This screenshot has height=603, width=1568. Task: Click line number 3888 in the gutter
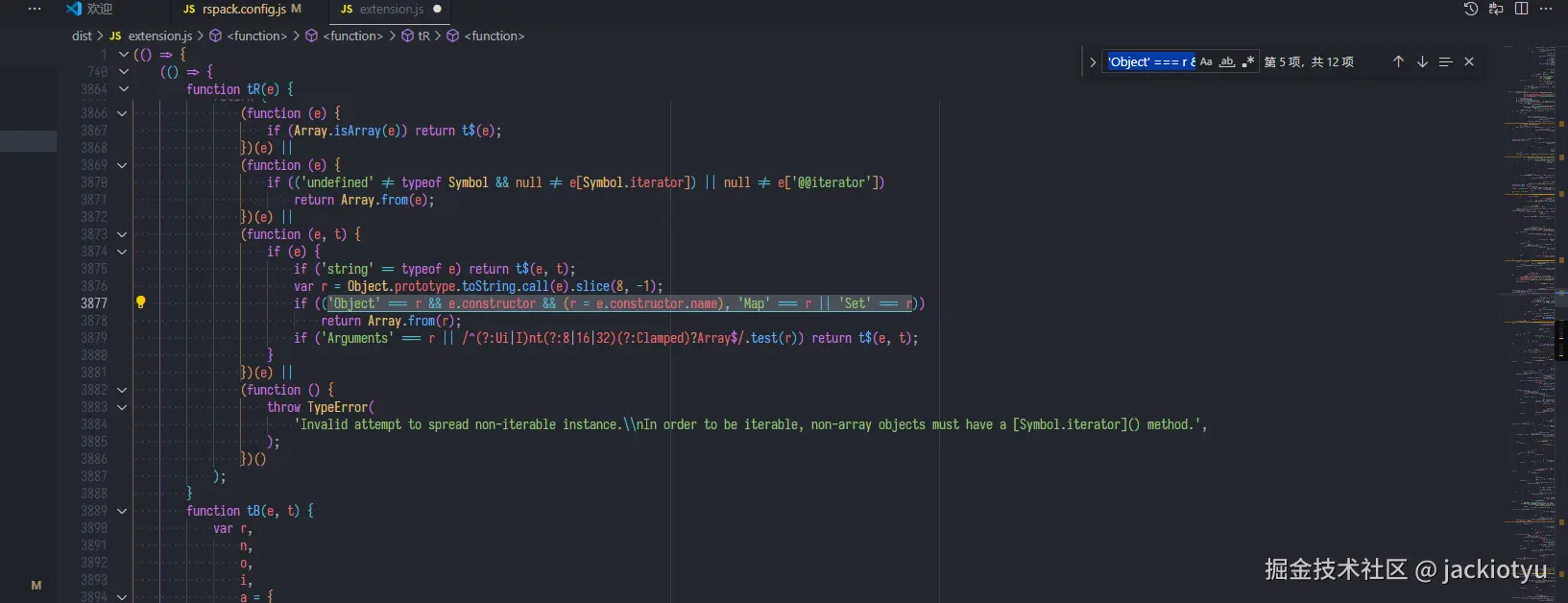point(94,494)
